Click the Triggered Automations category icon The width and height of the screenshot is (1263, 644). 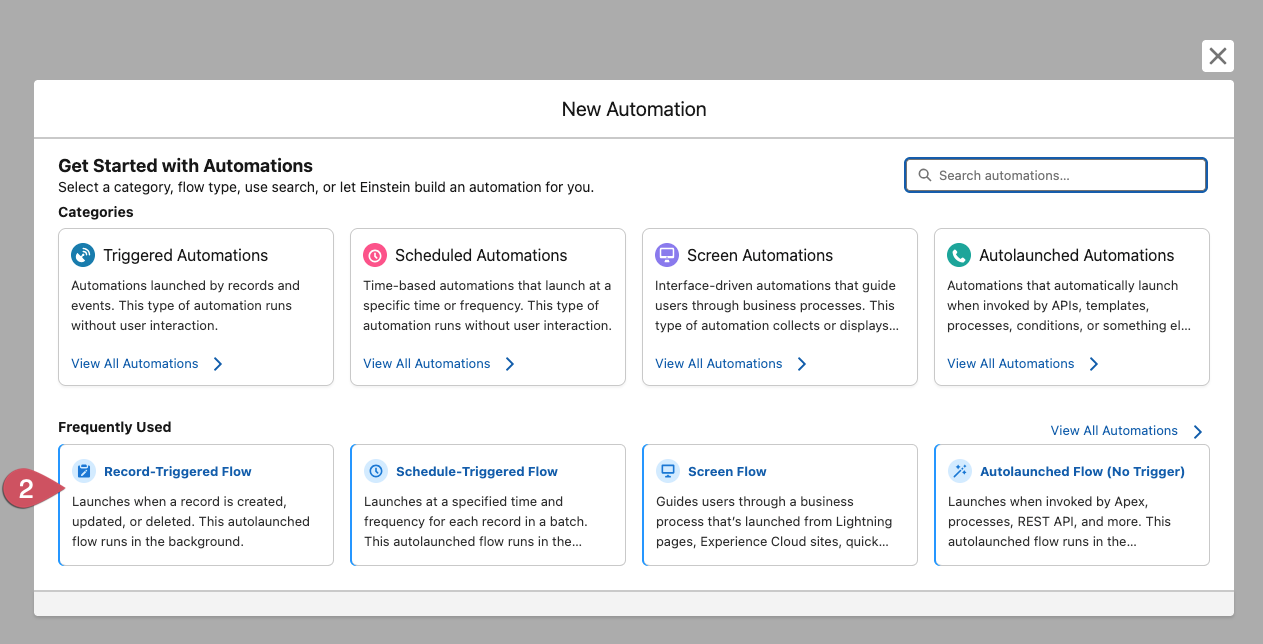tap(83, 255)
